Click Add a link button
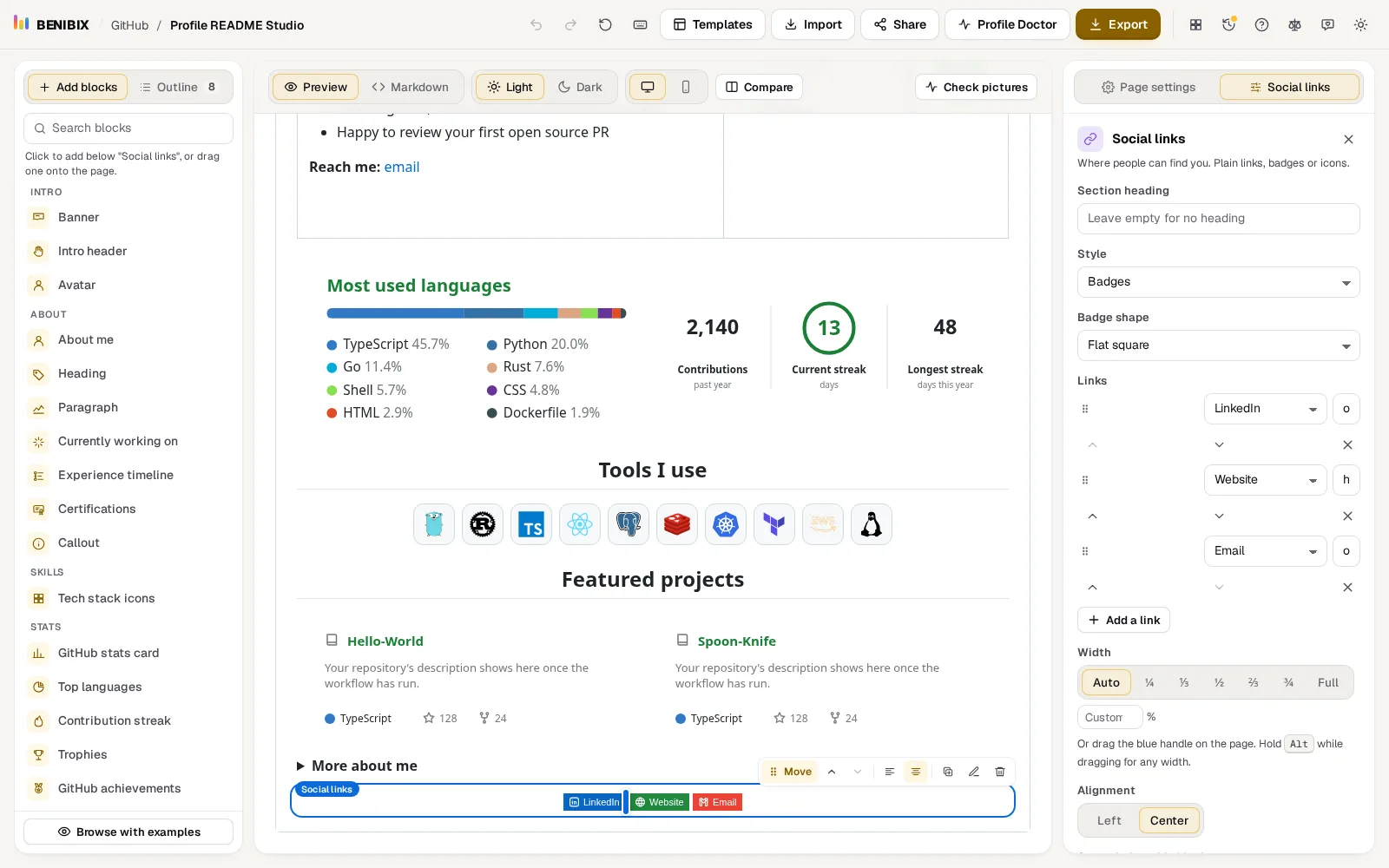The width and height of the screenshot is (1389, 868). click(x=1123, y=620)
